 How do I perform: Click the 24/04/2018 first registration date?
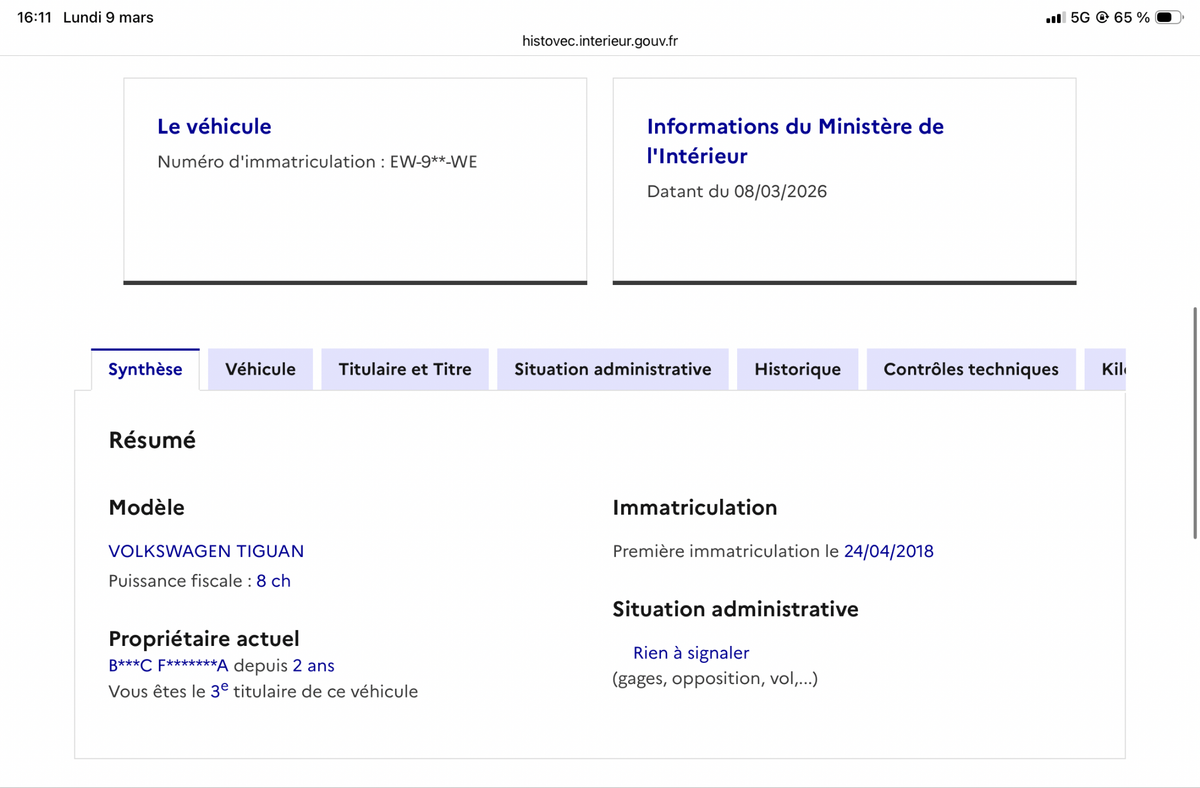(889, 551)
